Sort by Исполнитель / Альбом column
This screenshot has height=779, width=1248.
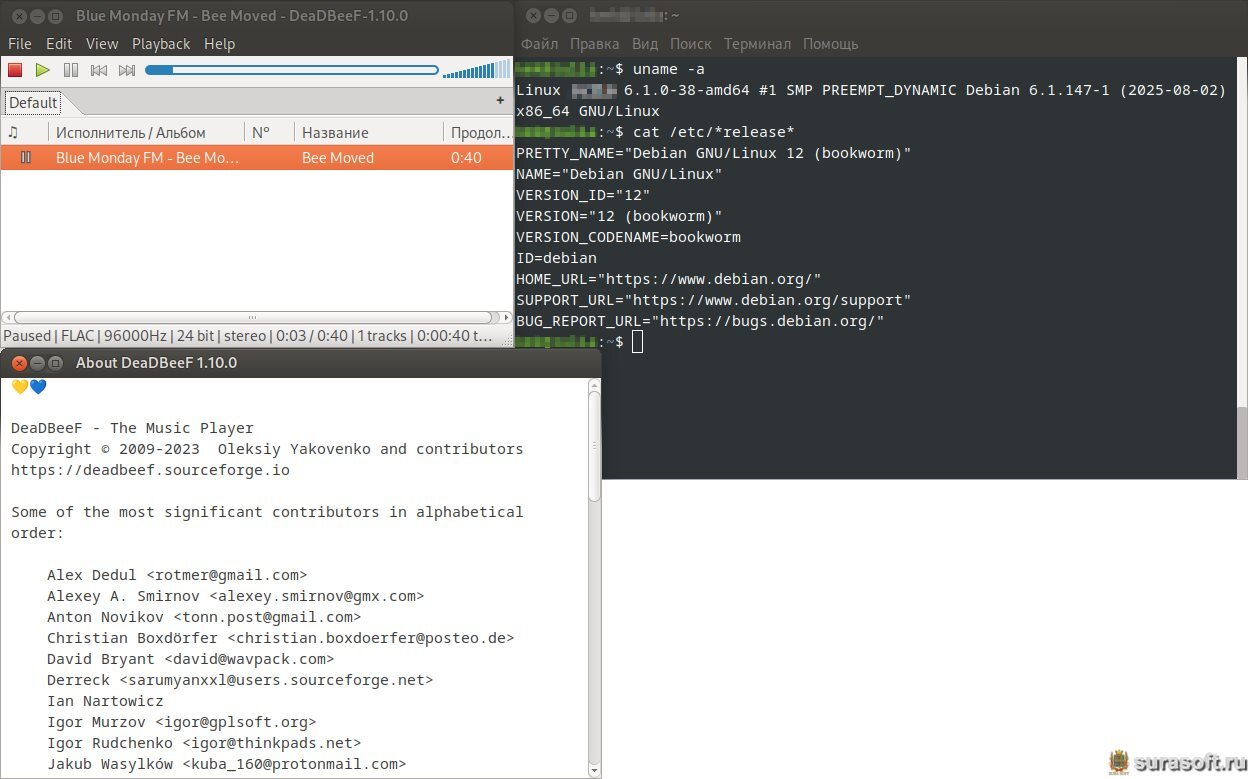pyautogui.click(x=146, y=132)
